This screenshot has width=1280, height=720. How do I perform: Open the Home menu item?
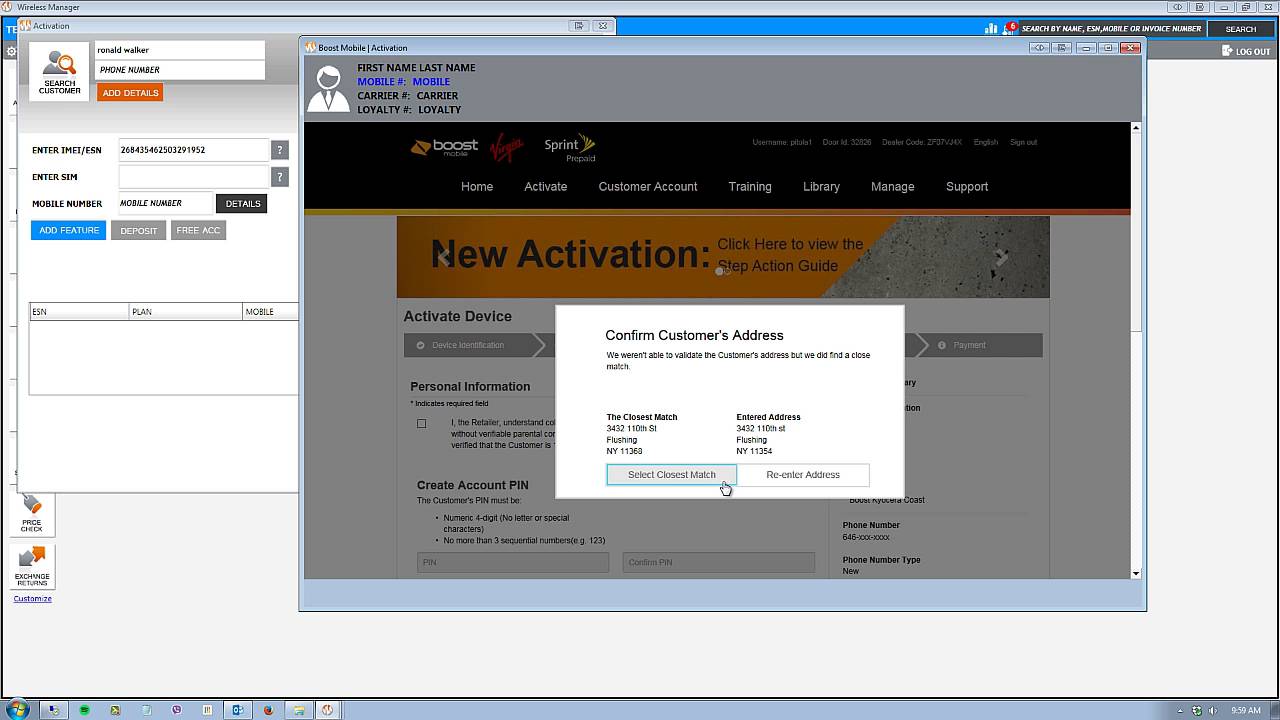point(477,187)
